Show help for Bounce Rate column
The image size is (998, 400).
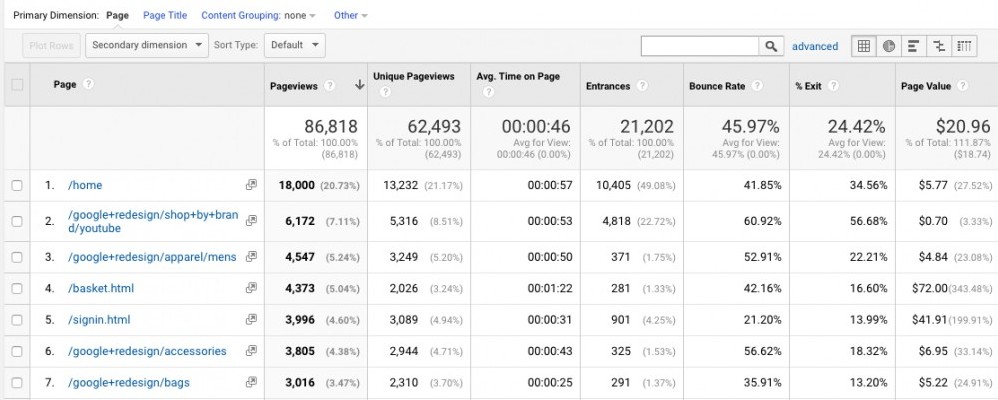757,86
